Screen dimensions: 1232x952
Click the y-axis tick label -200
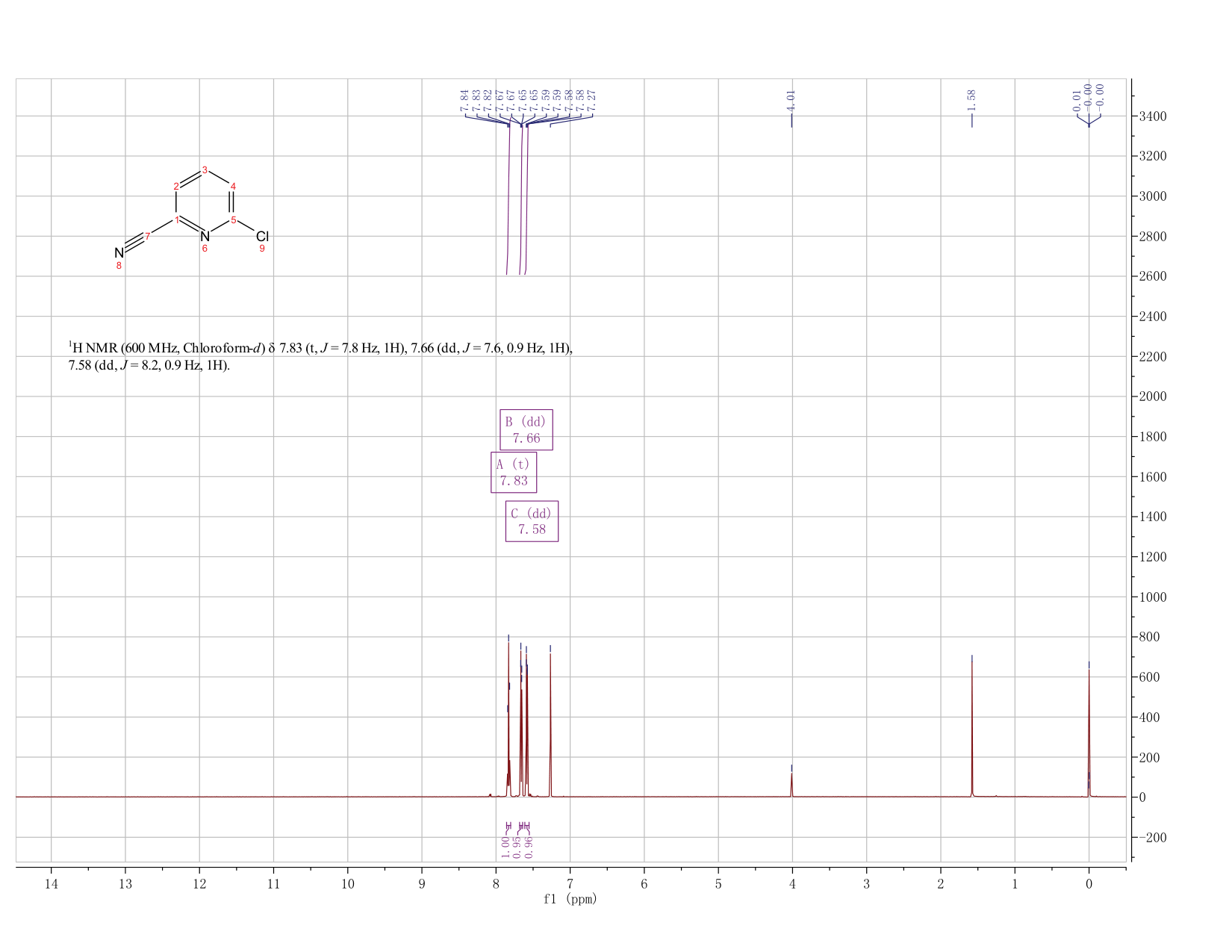click(x=1153, y=838)
